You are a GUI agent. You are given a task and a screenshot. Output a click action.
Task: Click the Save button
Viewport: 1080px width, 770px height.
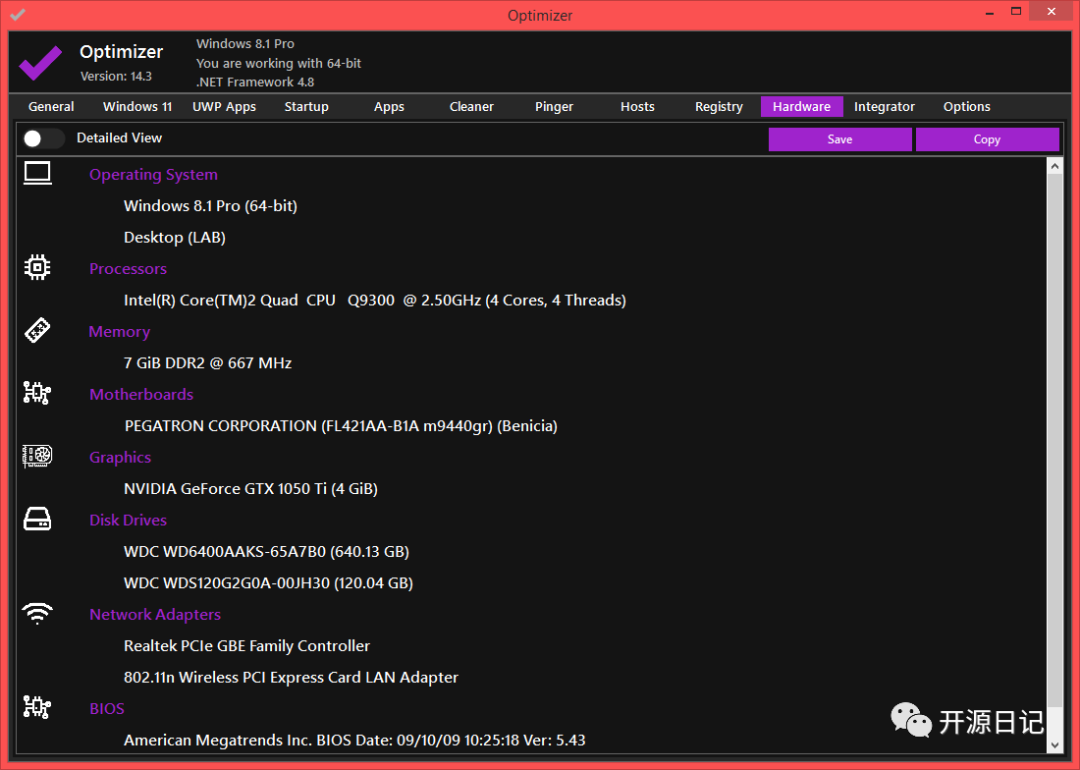tap(840, 139)
